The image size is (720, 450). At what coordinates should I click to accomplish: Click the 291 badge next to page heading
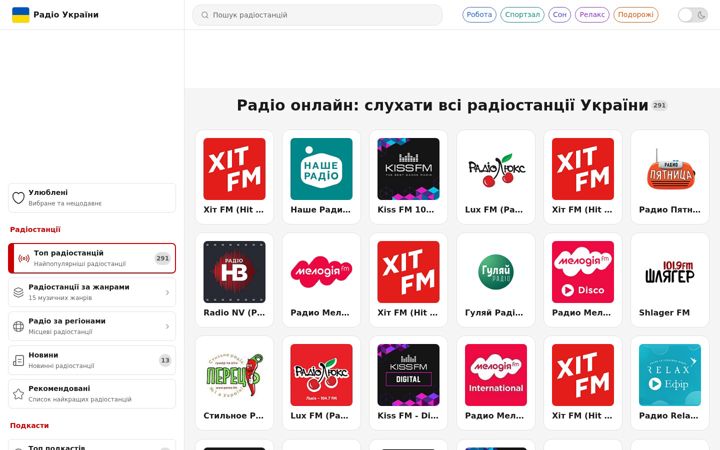point(659,106)
